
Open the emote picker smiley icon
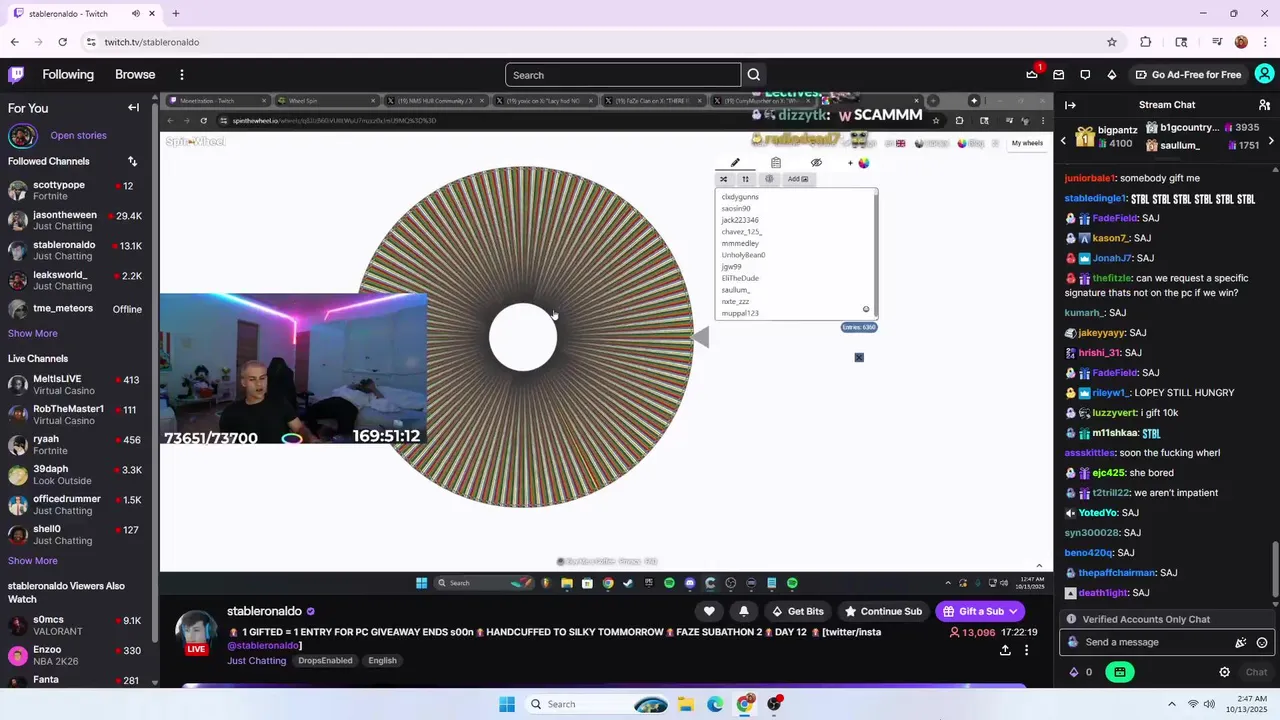coord(1262,642)
